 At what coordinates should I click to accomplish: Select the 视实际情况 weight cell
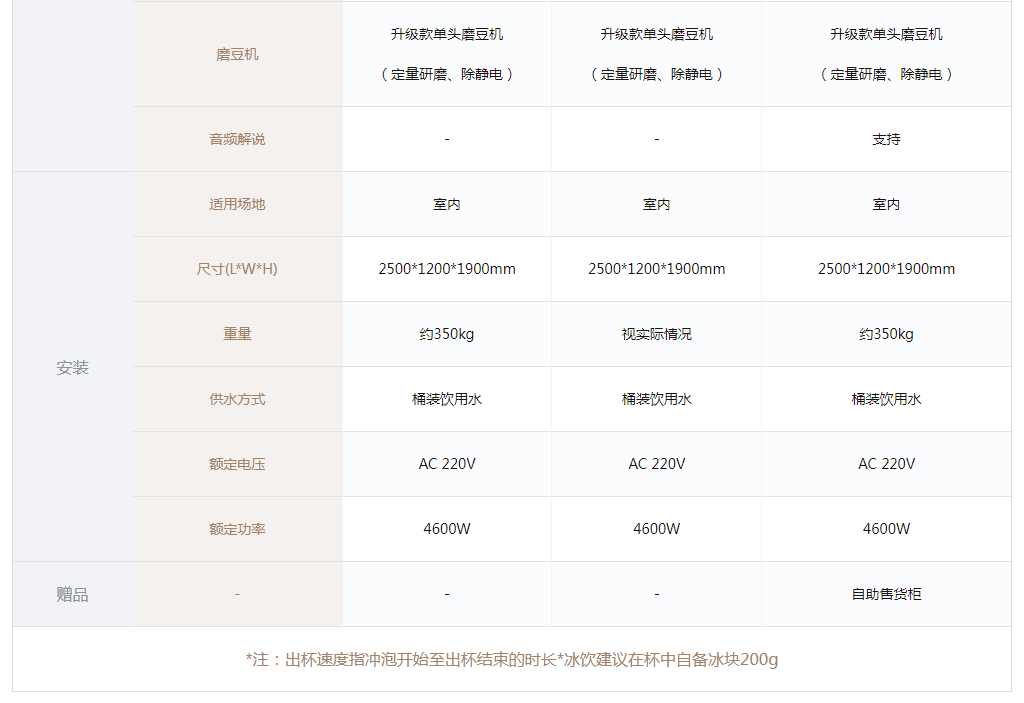pyautogui.click(x=656, y=334)
